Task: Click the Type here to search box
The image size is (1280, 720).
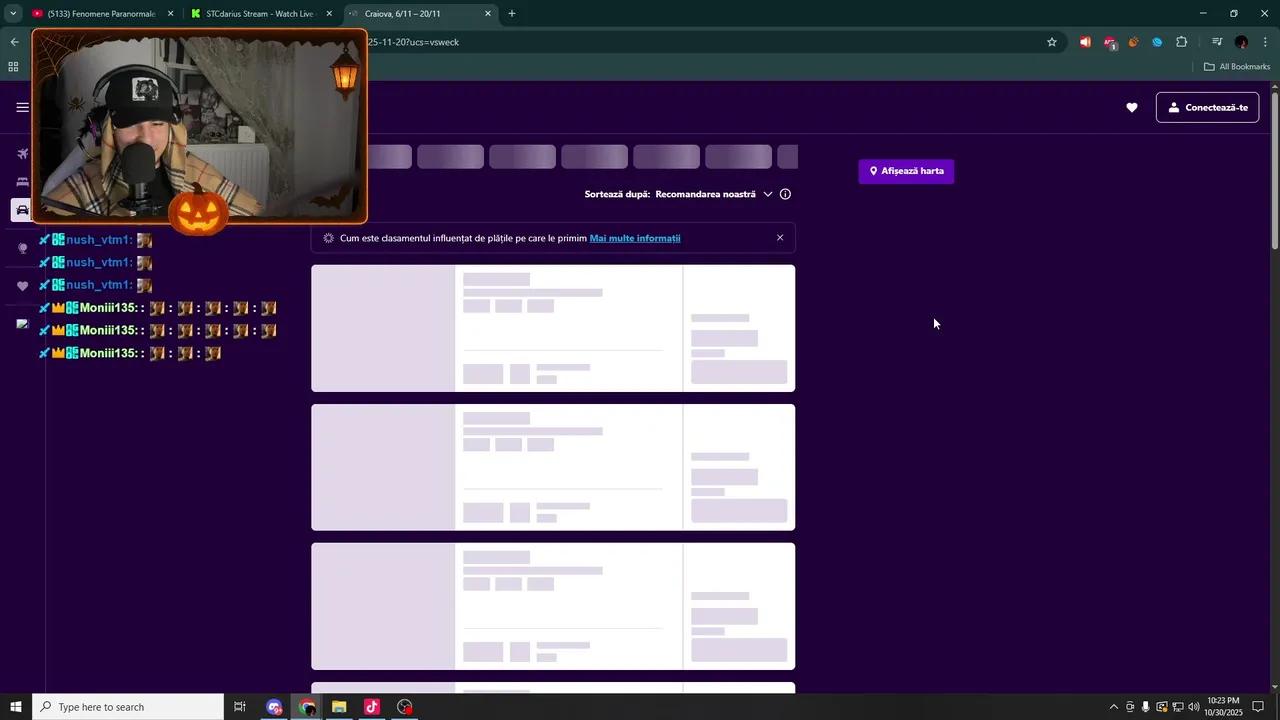Action: coord(128,707)
